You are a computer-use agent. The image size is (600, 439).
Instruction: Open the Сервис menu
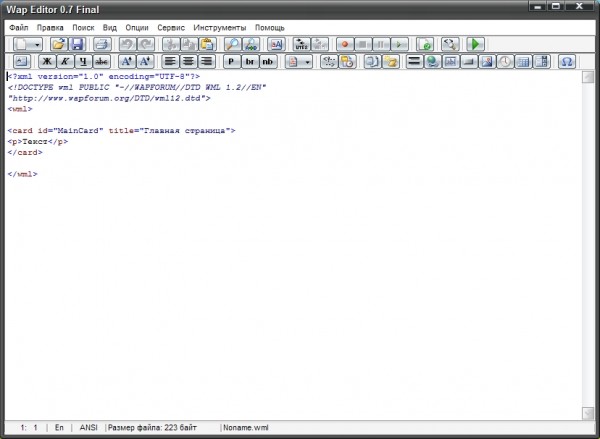tap(171, 28)
